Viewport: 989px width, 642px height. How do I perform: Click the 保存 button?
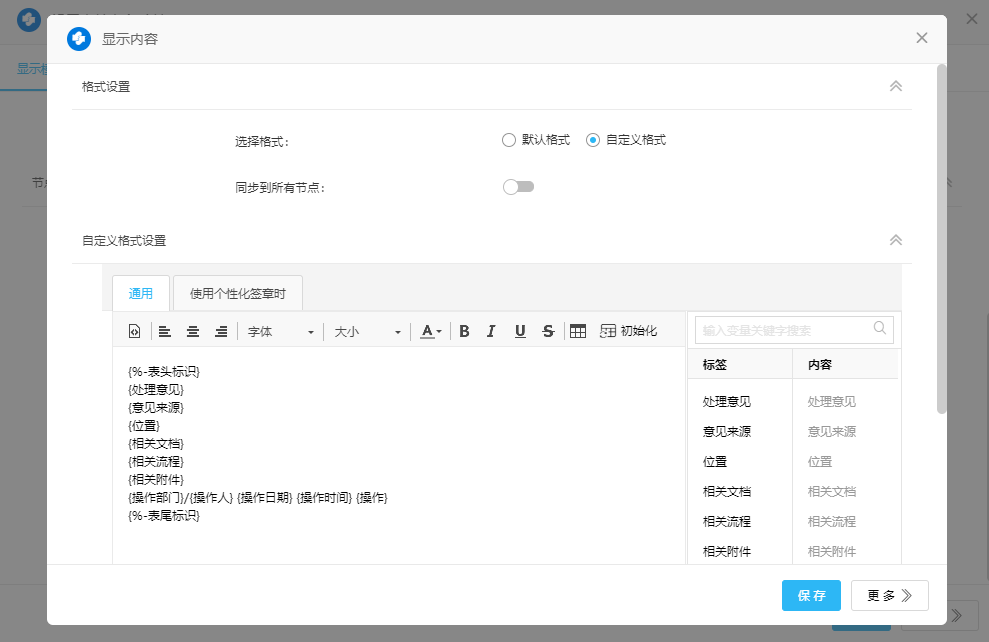click(x=811, y=596)
